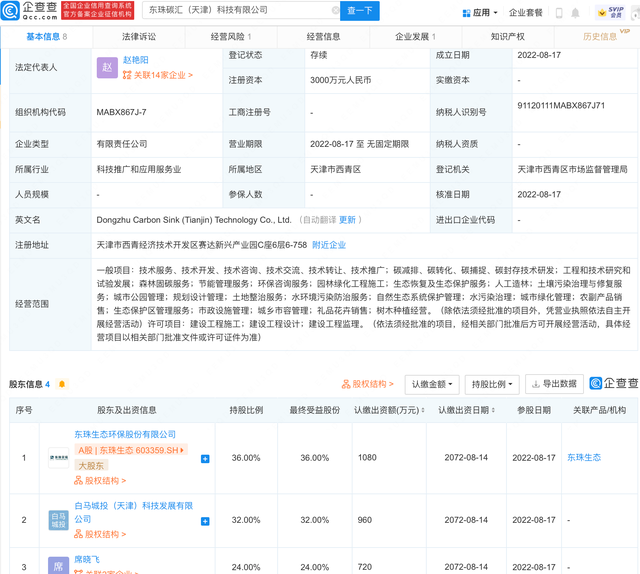Switch to 经营风险 tab

[231, 37]
